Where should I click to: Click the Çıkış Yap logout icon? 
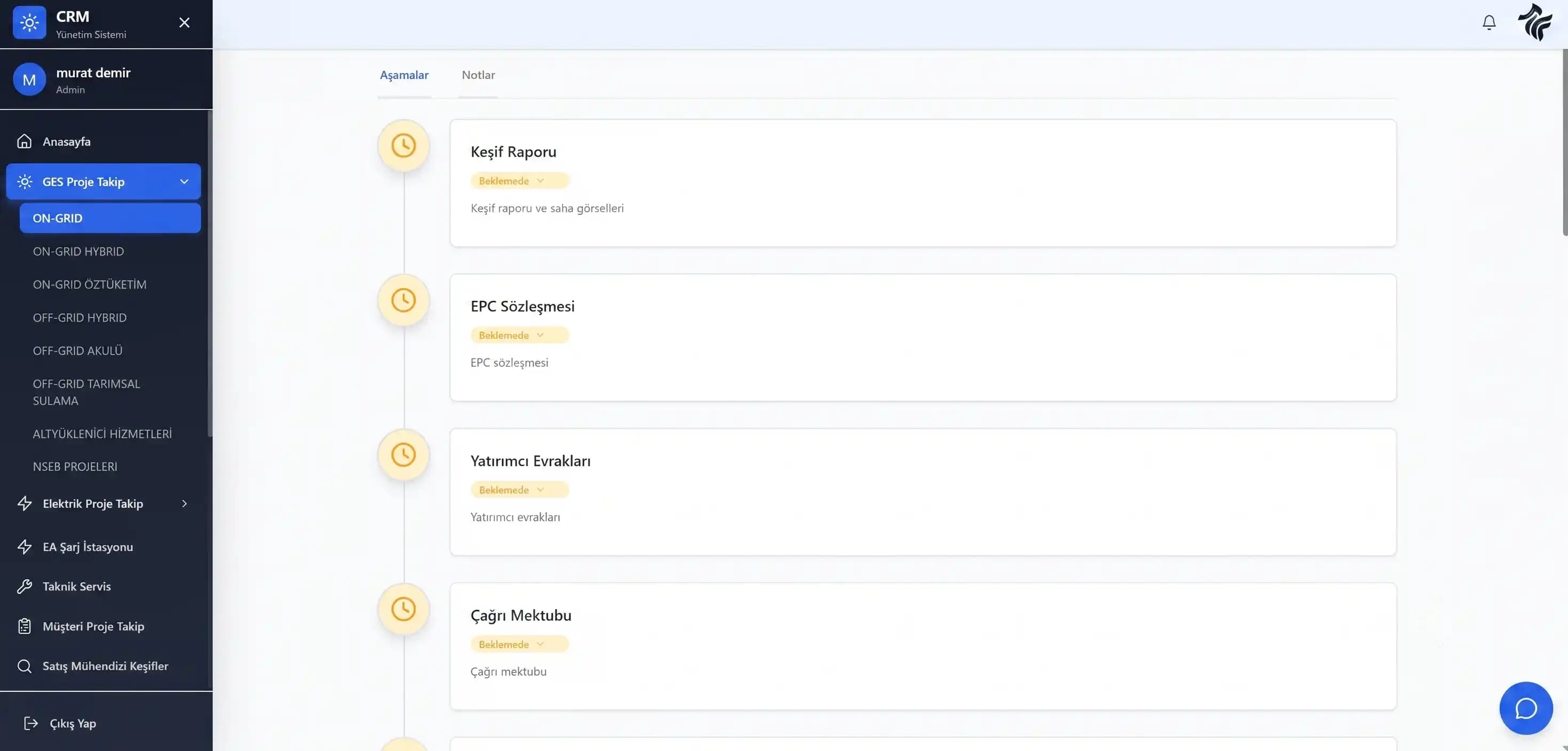pos(30,722)
